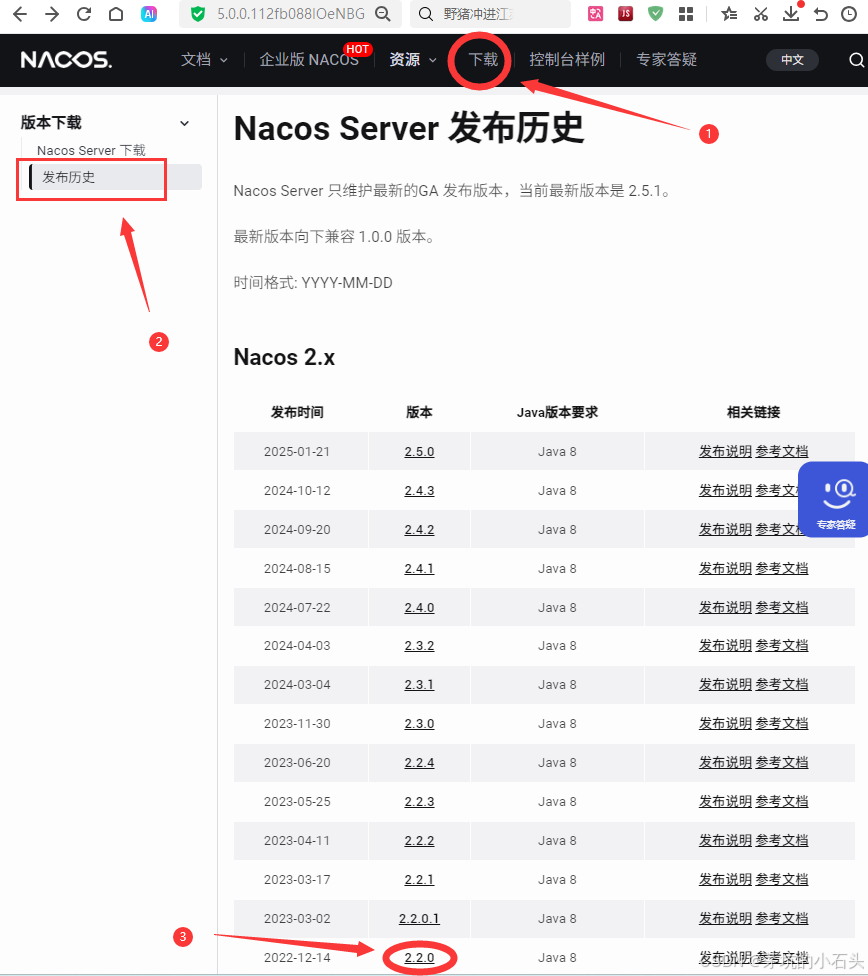
Task: Open 参考文档 for the 2025-01-21 release
Action: [x=781, y=451]
